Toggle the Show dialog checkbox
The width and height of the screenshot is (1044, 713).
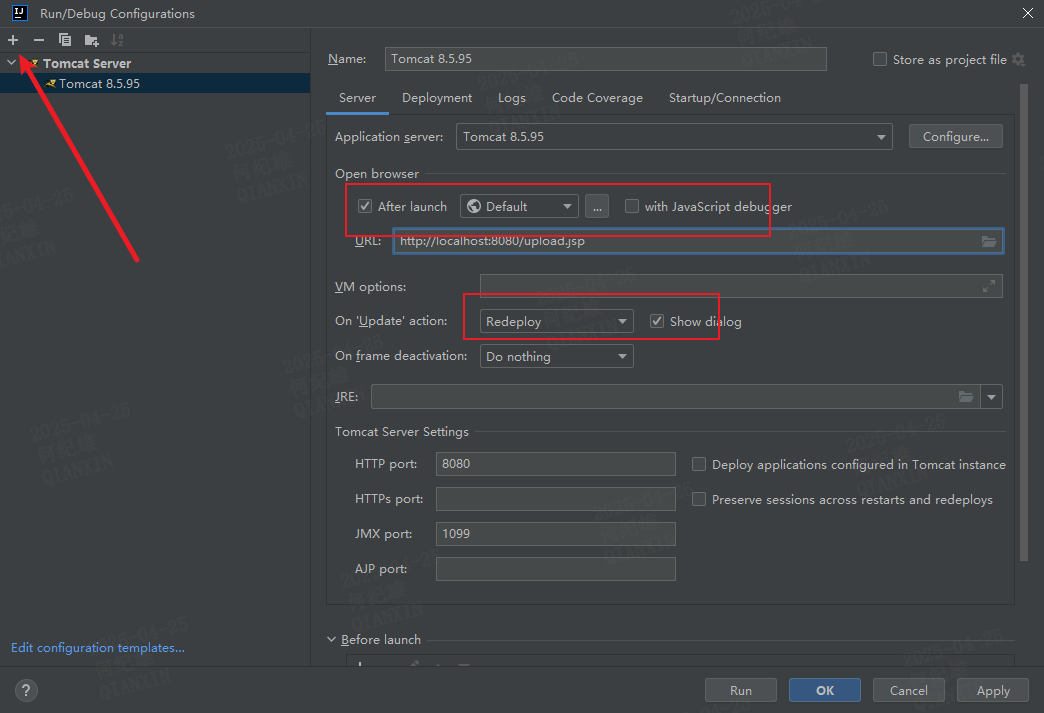(657, 322)
